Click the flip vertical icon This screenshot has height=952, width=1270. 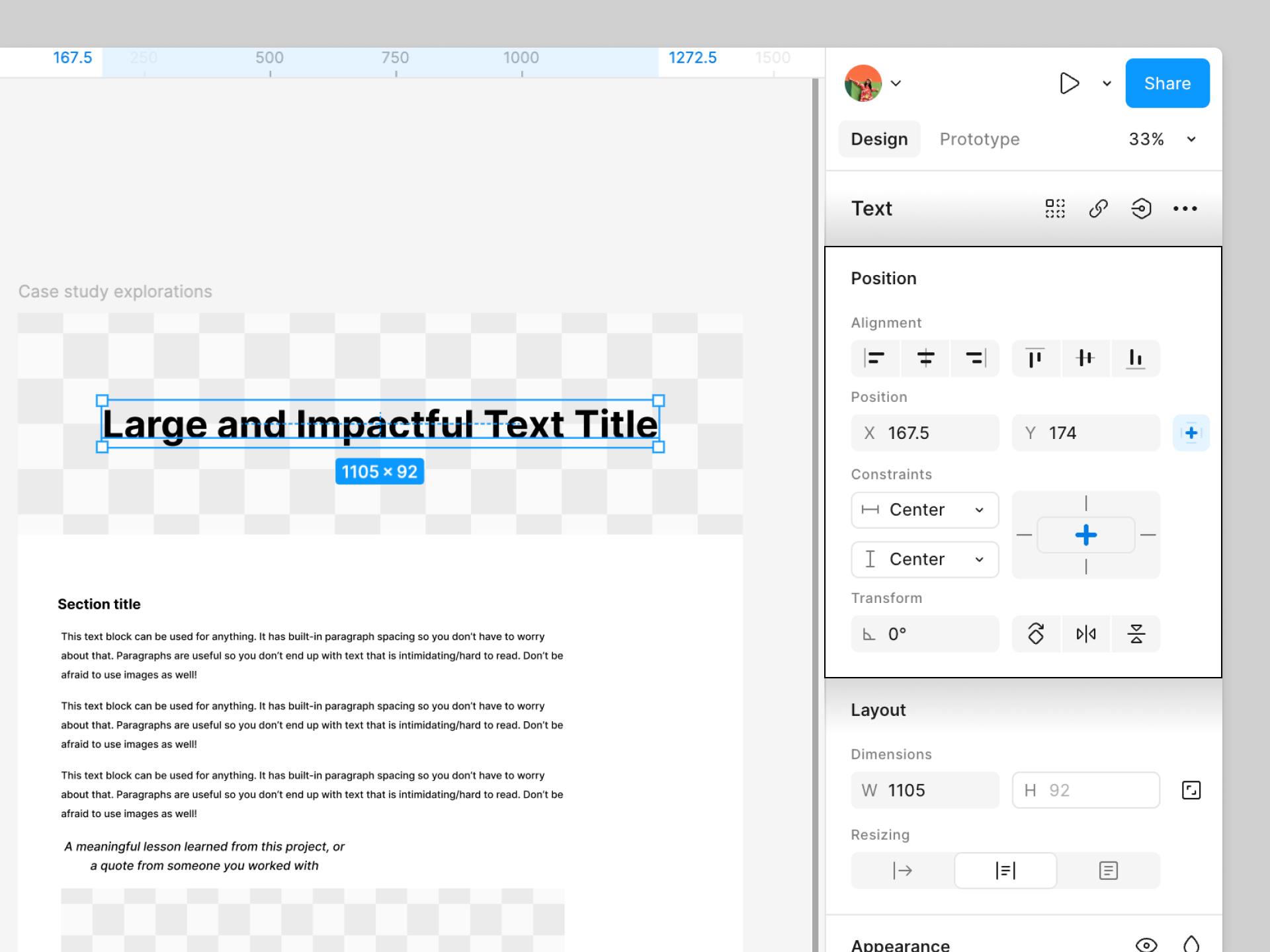[x=1136, y=634]
